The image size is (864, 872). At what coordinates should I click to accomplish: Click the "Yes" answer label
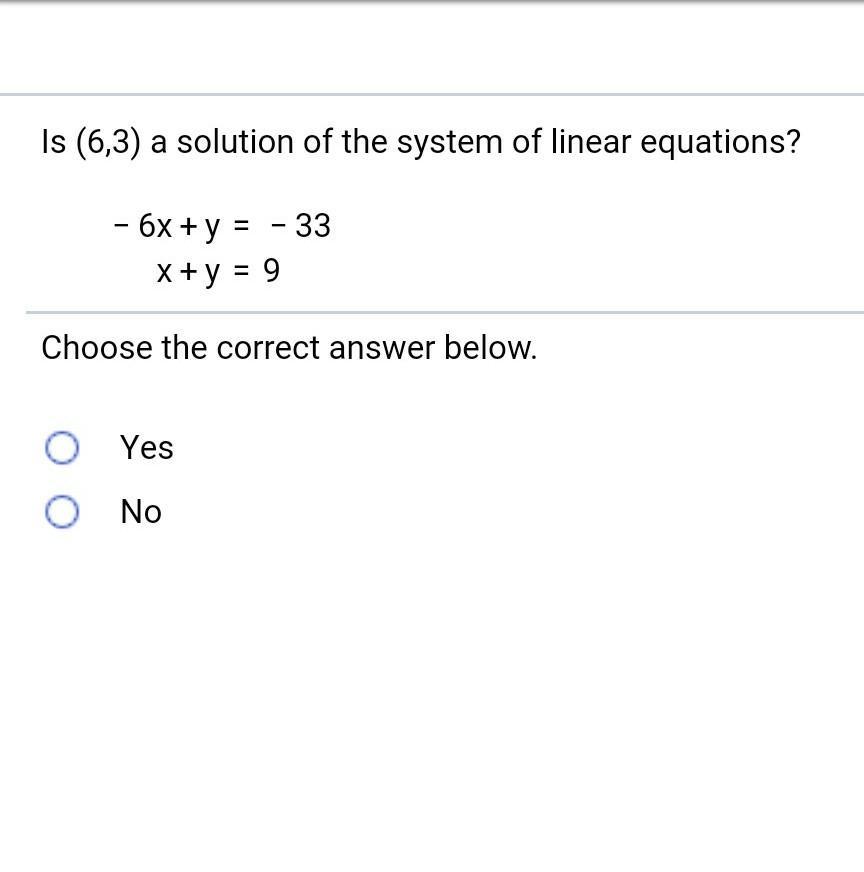coord(146,448)
